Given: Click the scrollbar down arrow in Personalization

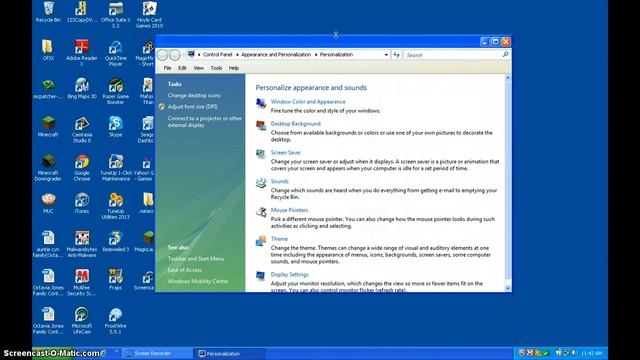Looking at the screenshot, I should pyautogui.click(x=508, y=288).
